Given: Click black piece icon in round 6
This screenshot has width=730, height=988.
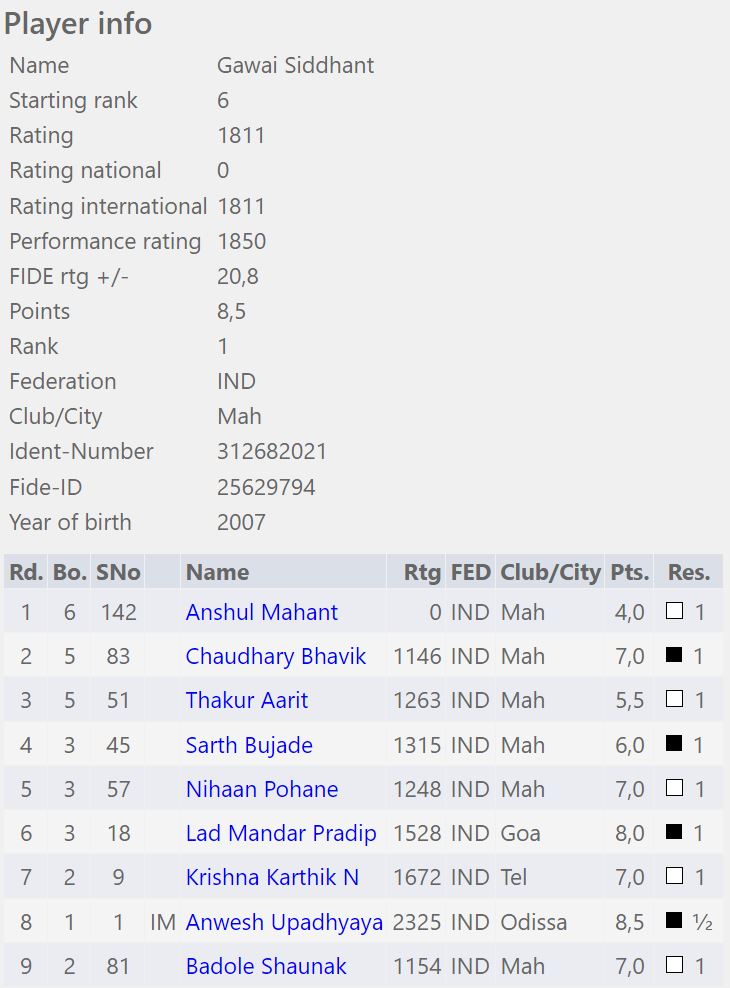Looking at the screenshot, I should (x=675, y=832).
